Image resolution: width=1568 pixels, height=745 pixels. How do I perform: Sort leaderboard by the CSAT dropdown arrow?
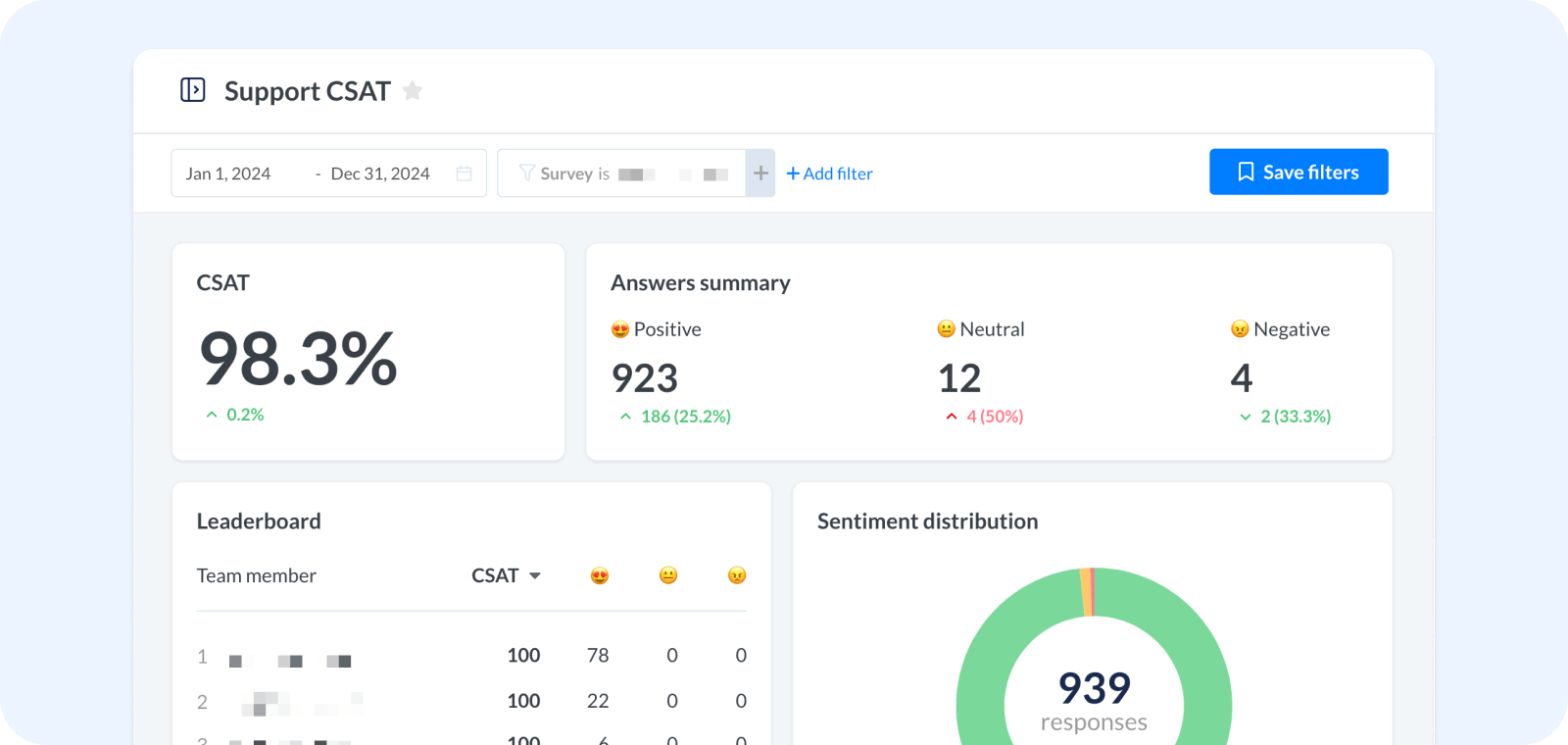pos(535,575)
